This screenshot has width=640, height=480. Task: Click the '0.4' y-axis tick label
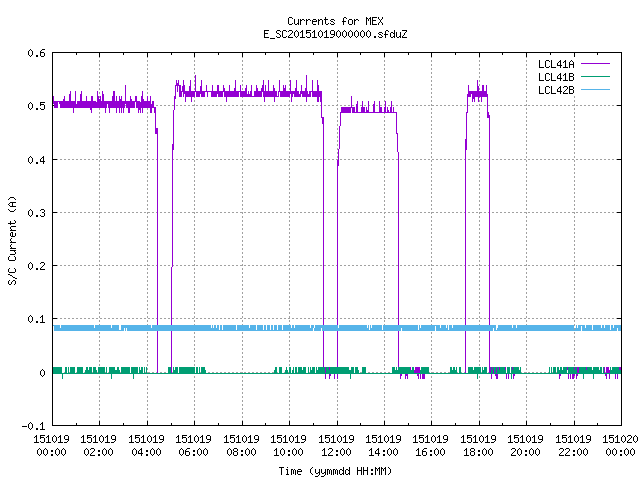(36, 160)
